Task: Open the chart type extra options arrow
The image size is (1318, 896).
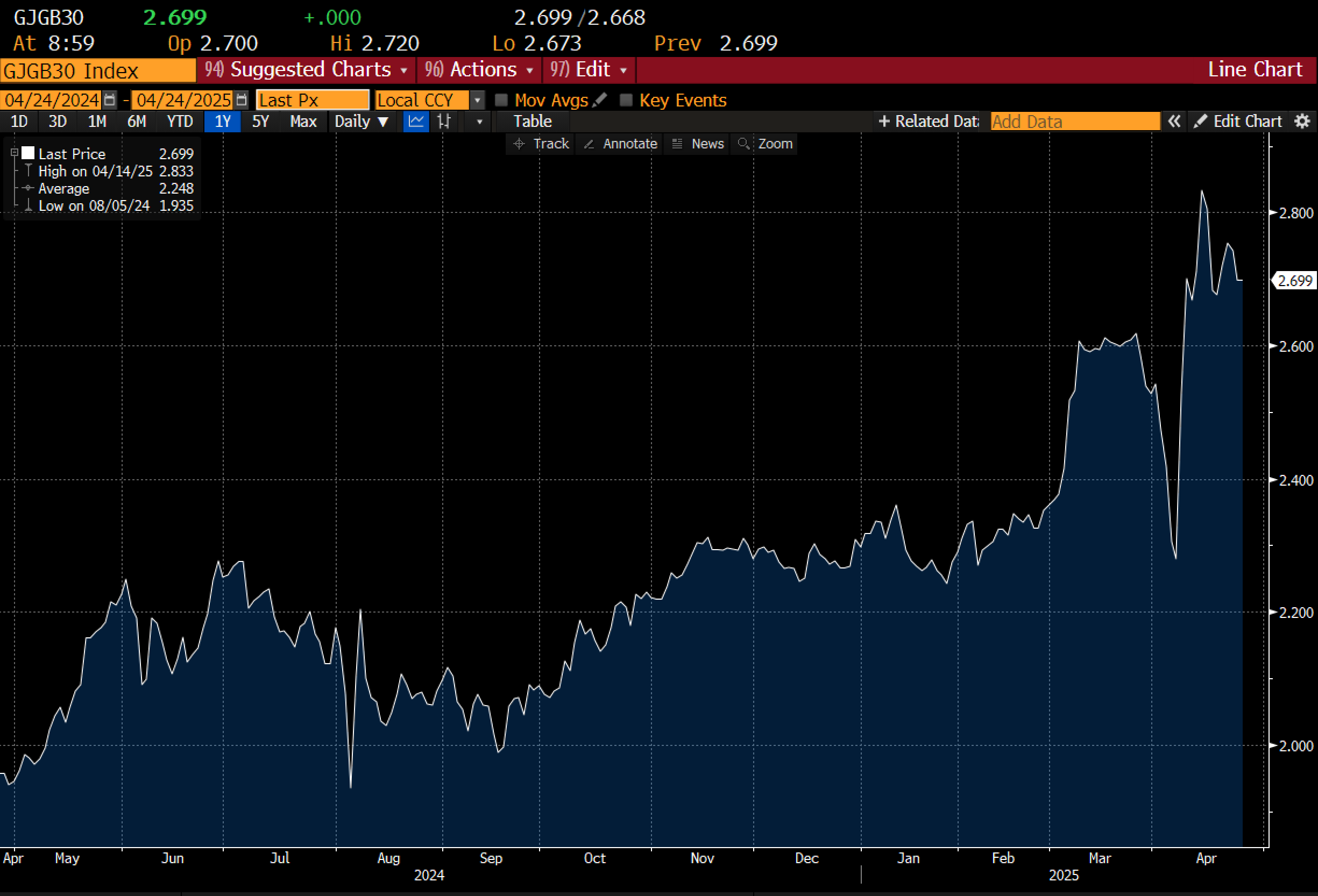Action: click(480, 122)
